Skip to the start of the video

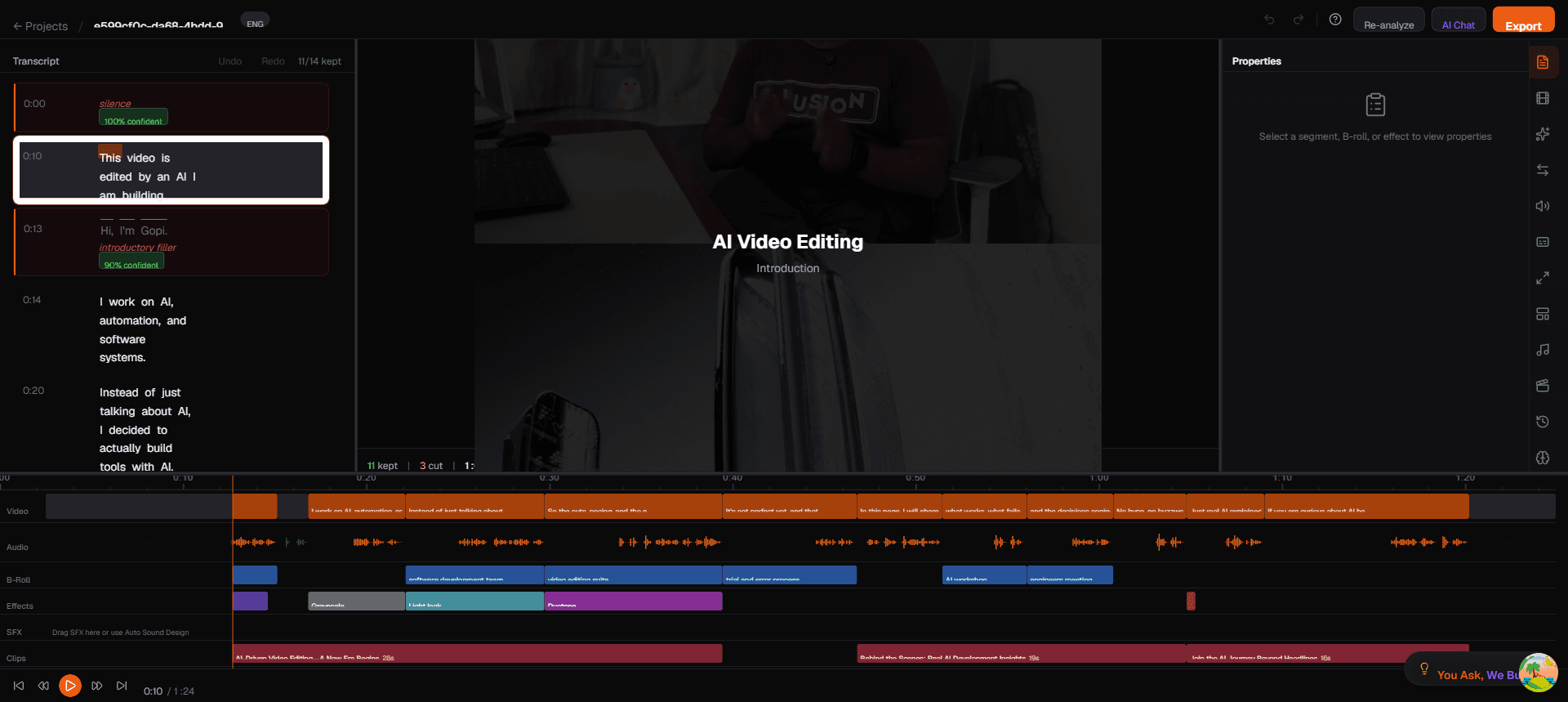(19, 686)
